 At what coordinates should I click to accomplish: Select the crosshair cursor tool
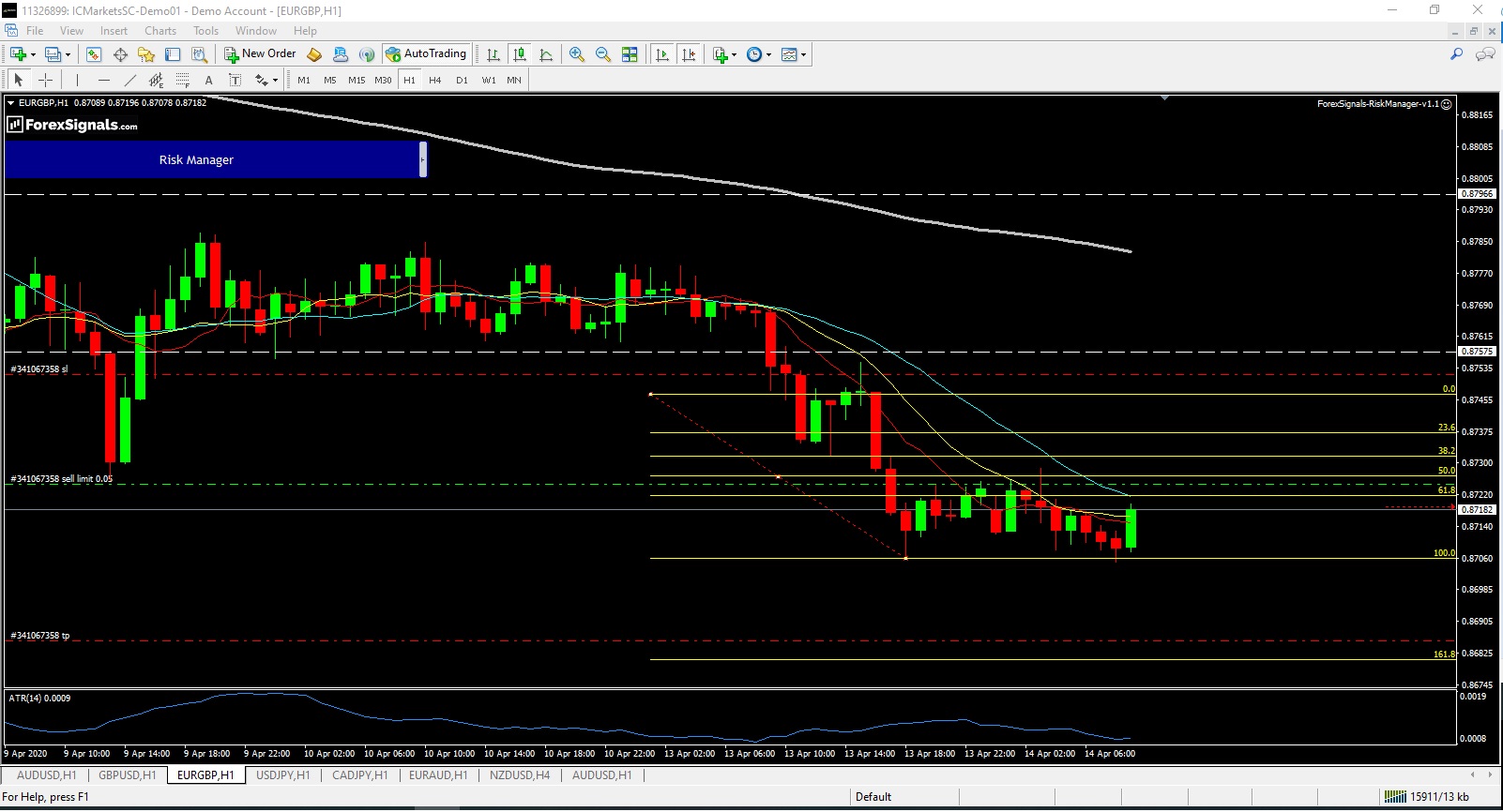click(45, 80)
